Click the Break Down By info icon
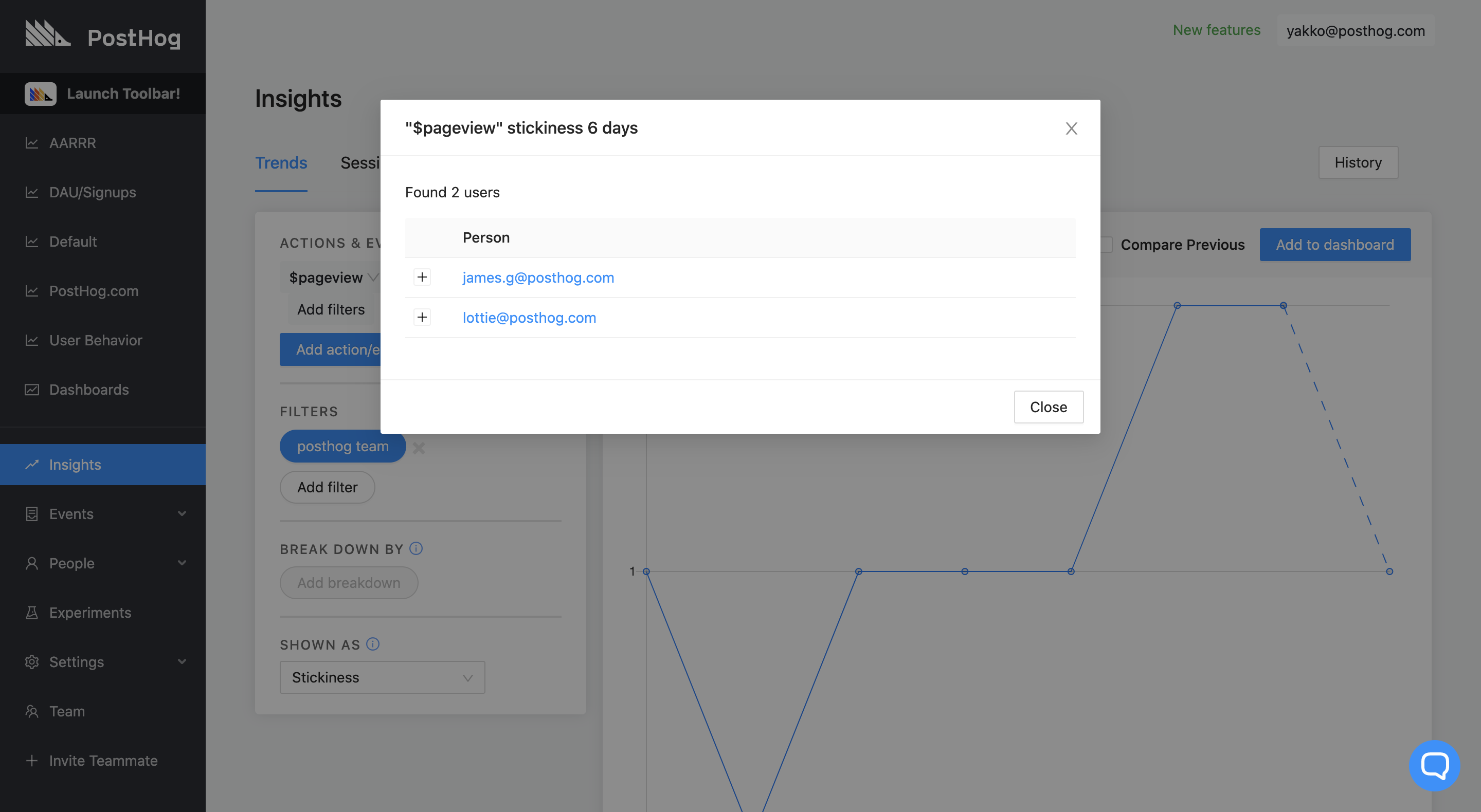Viewport: 1481px width, 812px height. point(416,548)
